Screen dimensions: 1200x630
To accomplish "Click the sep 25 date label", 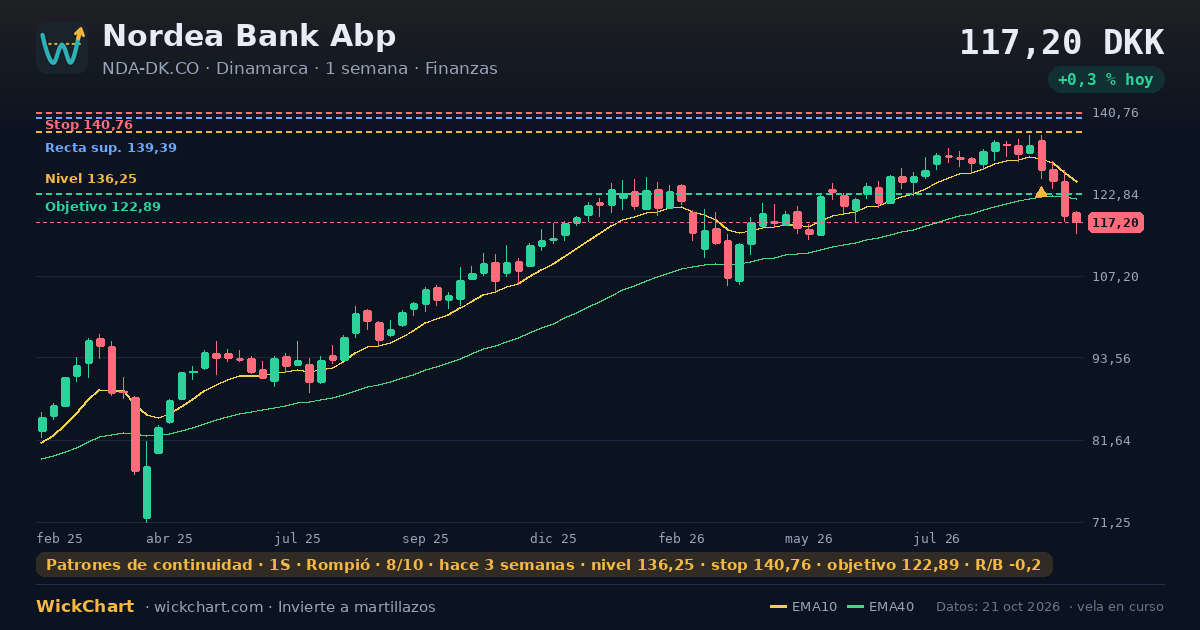I will (426, 538).
